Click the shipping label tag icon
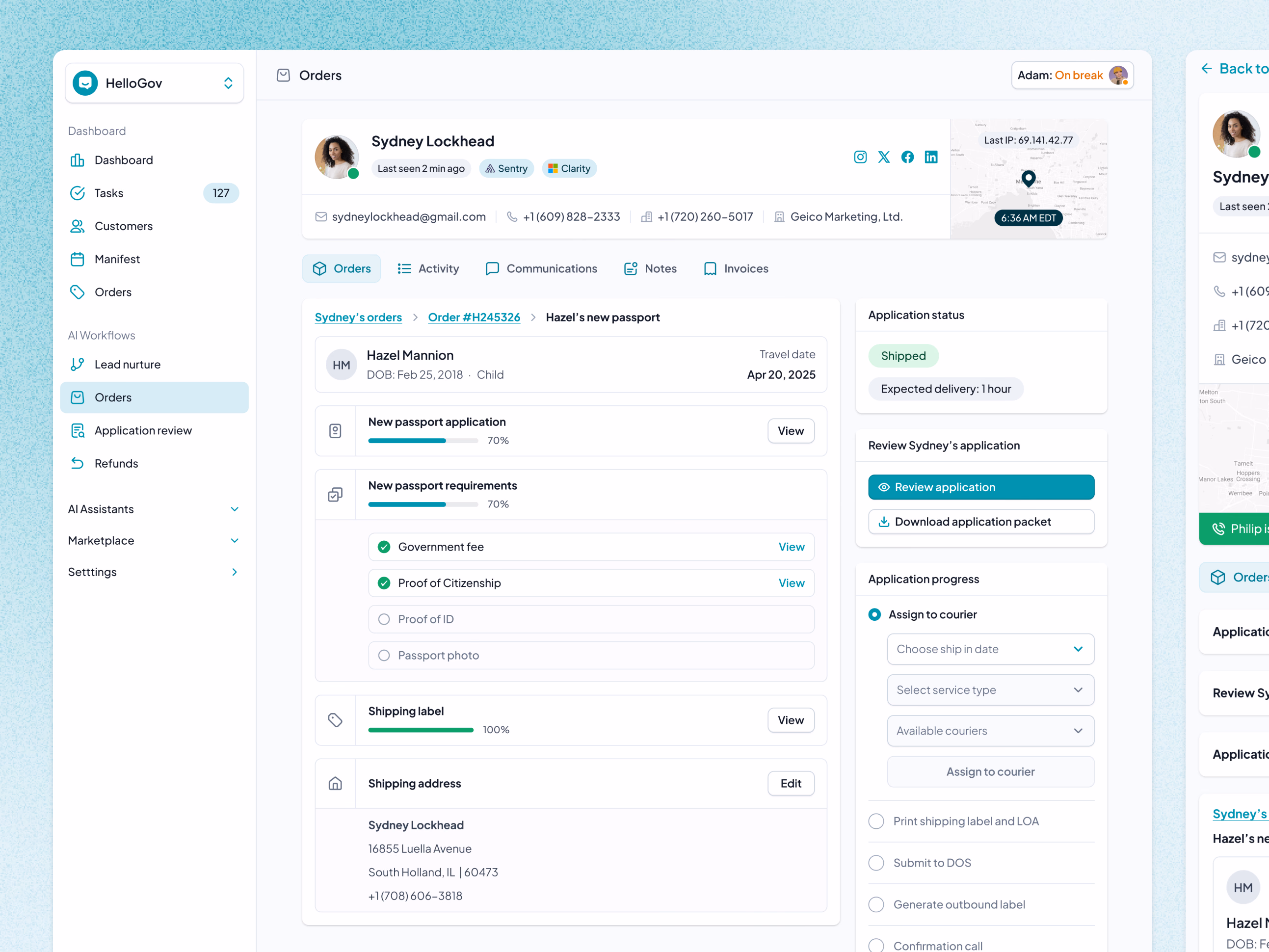 (335, 720)
